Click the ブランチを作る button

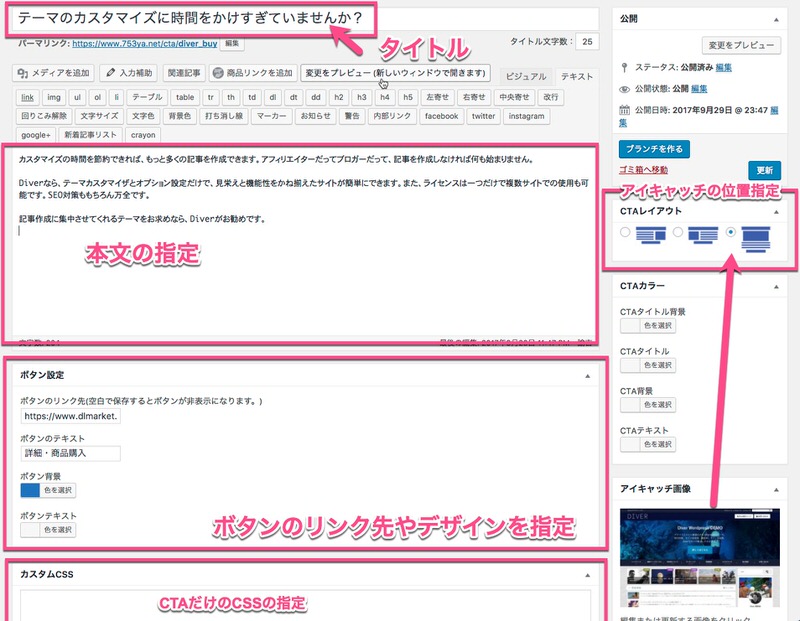654,149
